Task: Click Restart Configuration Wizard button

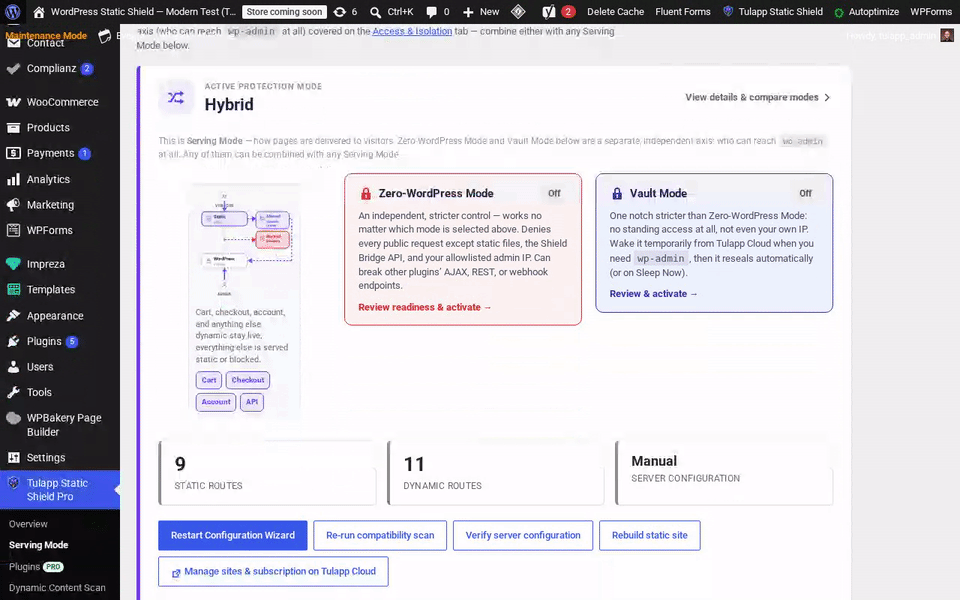Action: pyautogui.click(x=233, y=536)
